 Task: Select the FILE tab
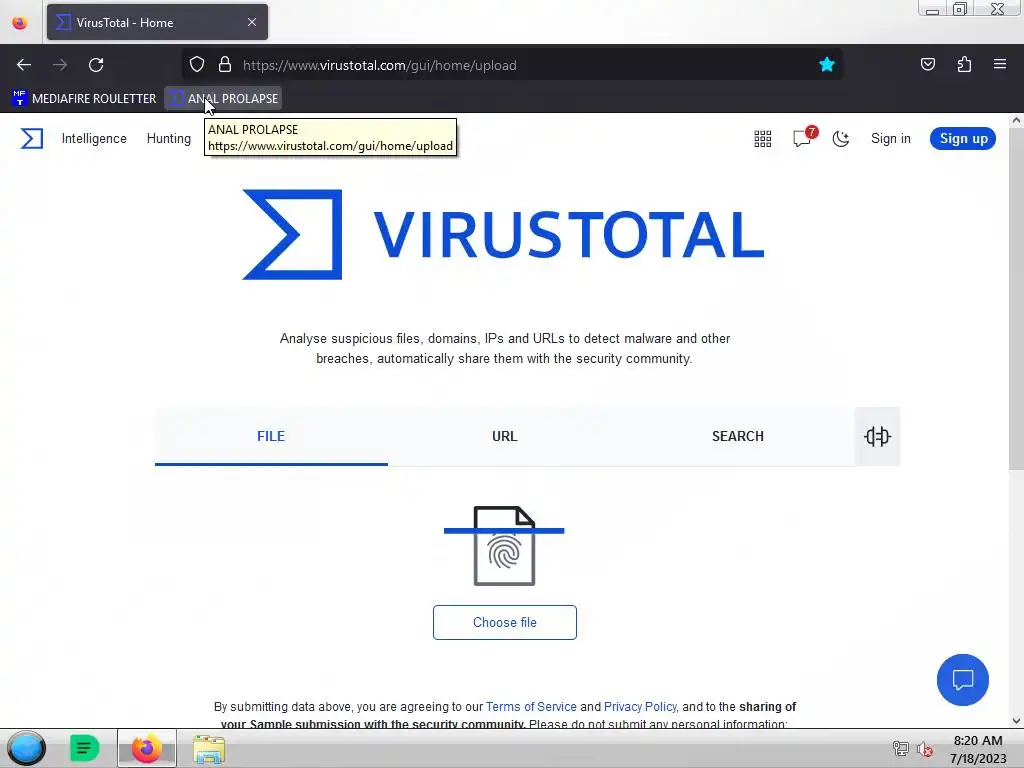(x=271, y=436)
